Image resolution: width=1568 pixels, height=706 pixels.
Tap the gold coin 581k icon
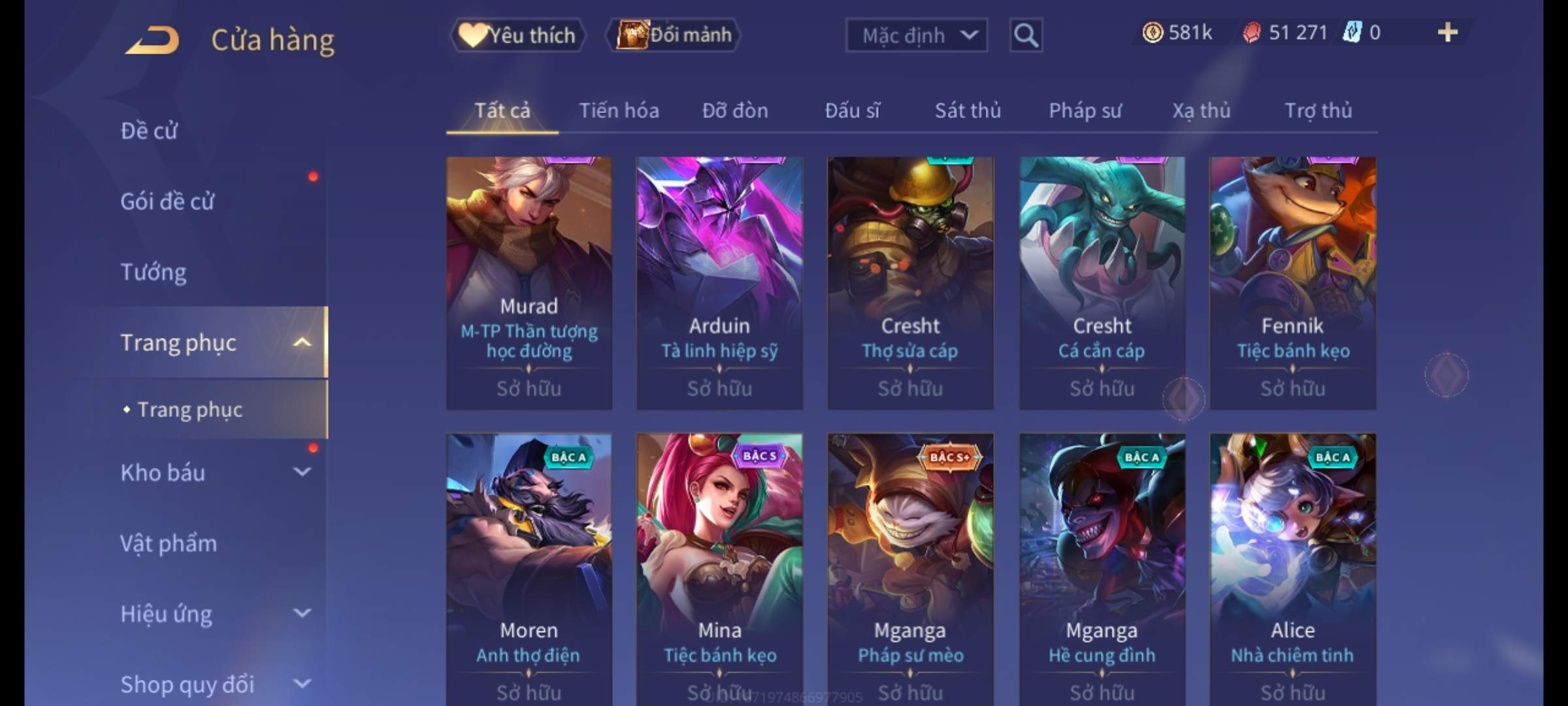(1152, 33)
